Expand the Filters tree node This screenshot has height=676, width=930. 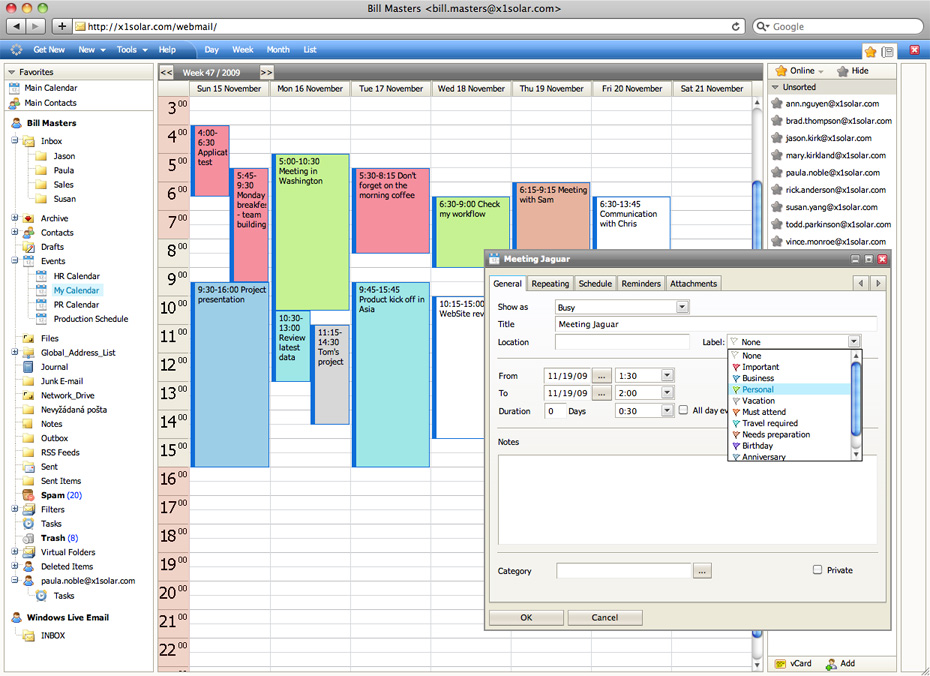click(15, 510)
